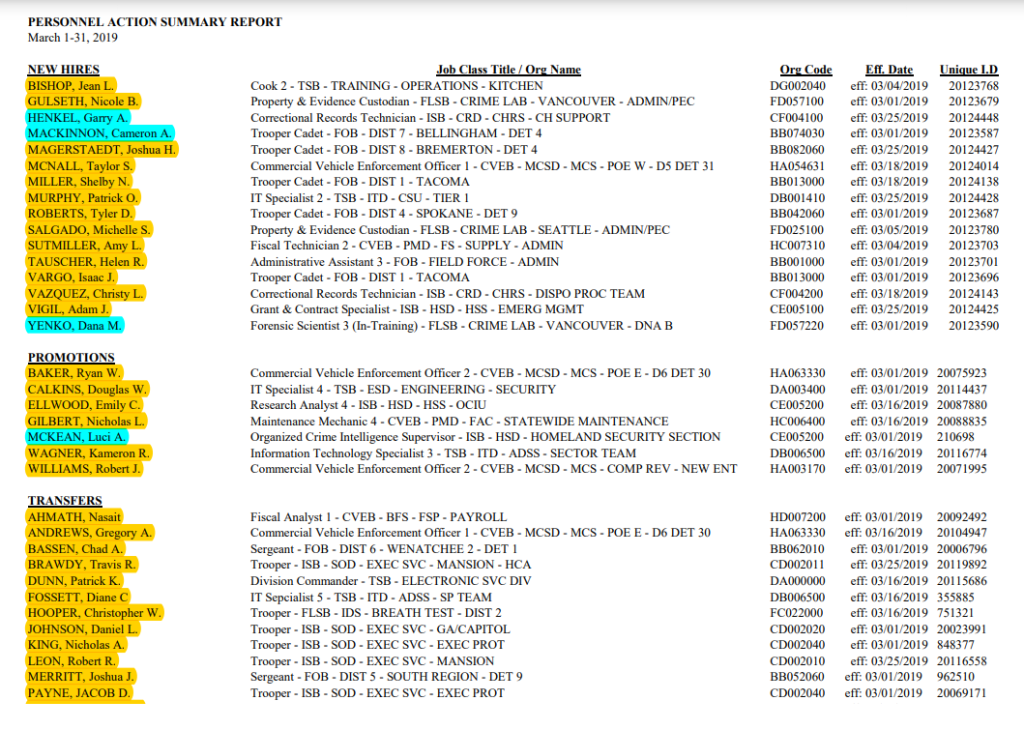Screen dimensions: 1024x730
Task: Click the cyan-highlighted MCKEAN, Luci A. name
Action: pos(77,437)
